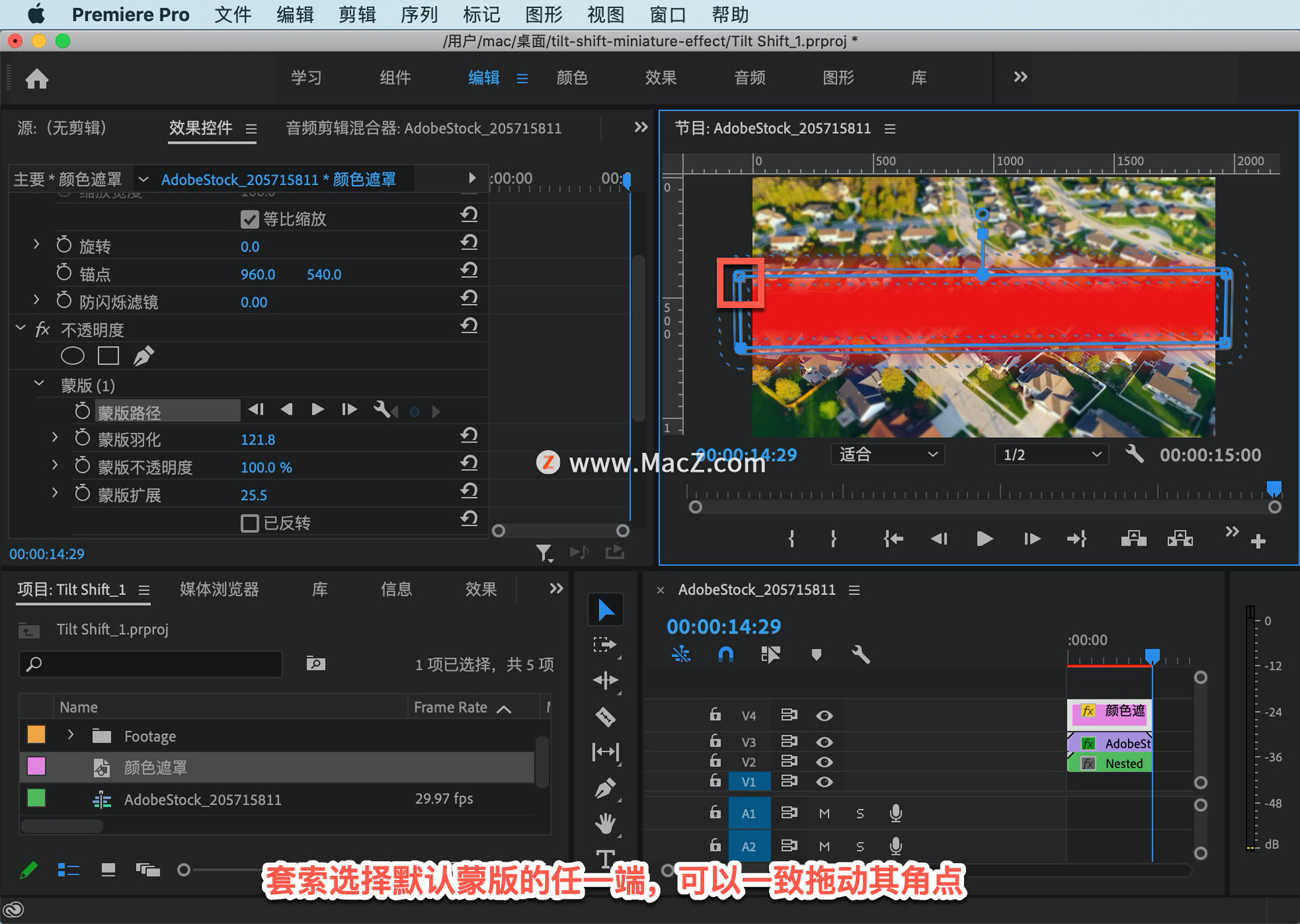The image size is (1300, 924).
Task: Enable the 已反转 checkbox
Action: pos(250,523)
